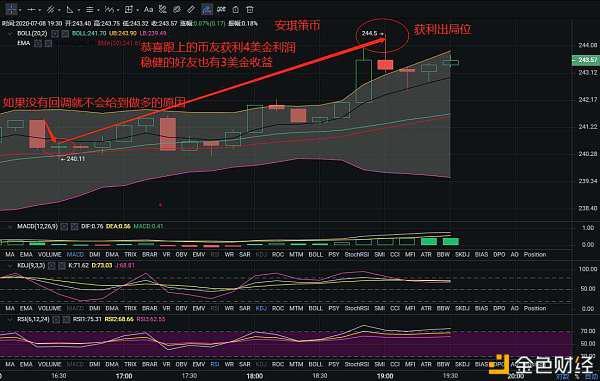Select the rectangle grid drawing tool
Viewport: 600px width, 381px height.
click(129, 9)
